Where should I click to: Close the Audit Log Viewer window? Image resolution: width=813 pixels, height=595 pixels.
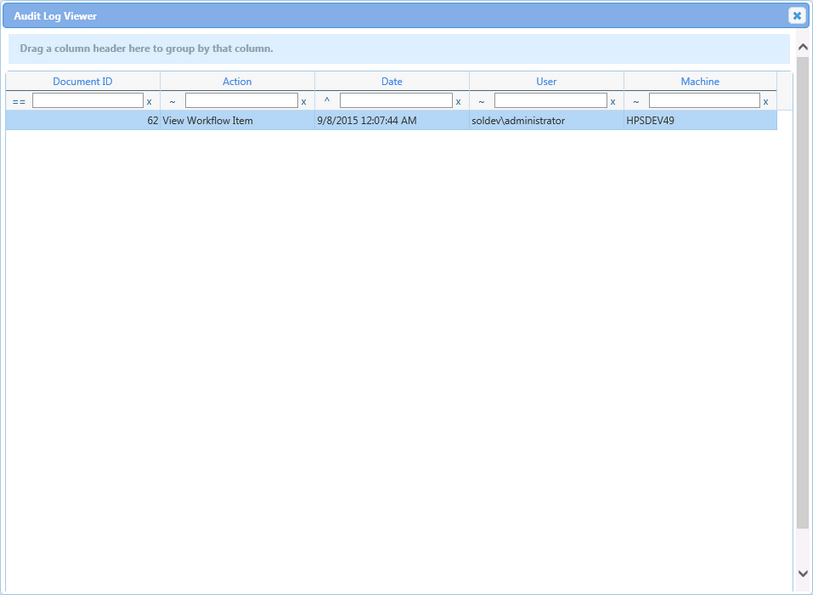click(x=797, y=16)
